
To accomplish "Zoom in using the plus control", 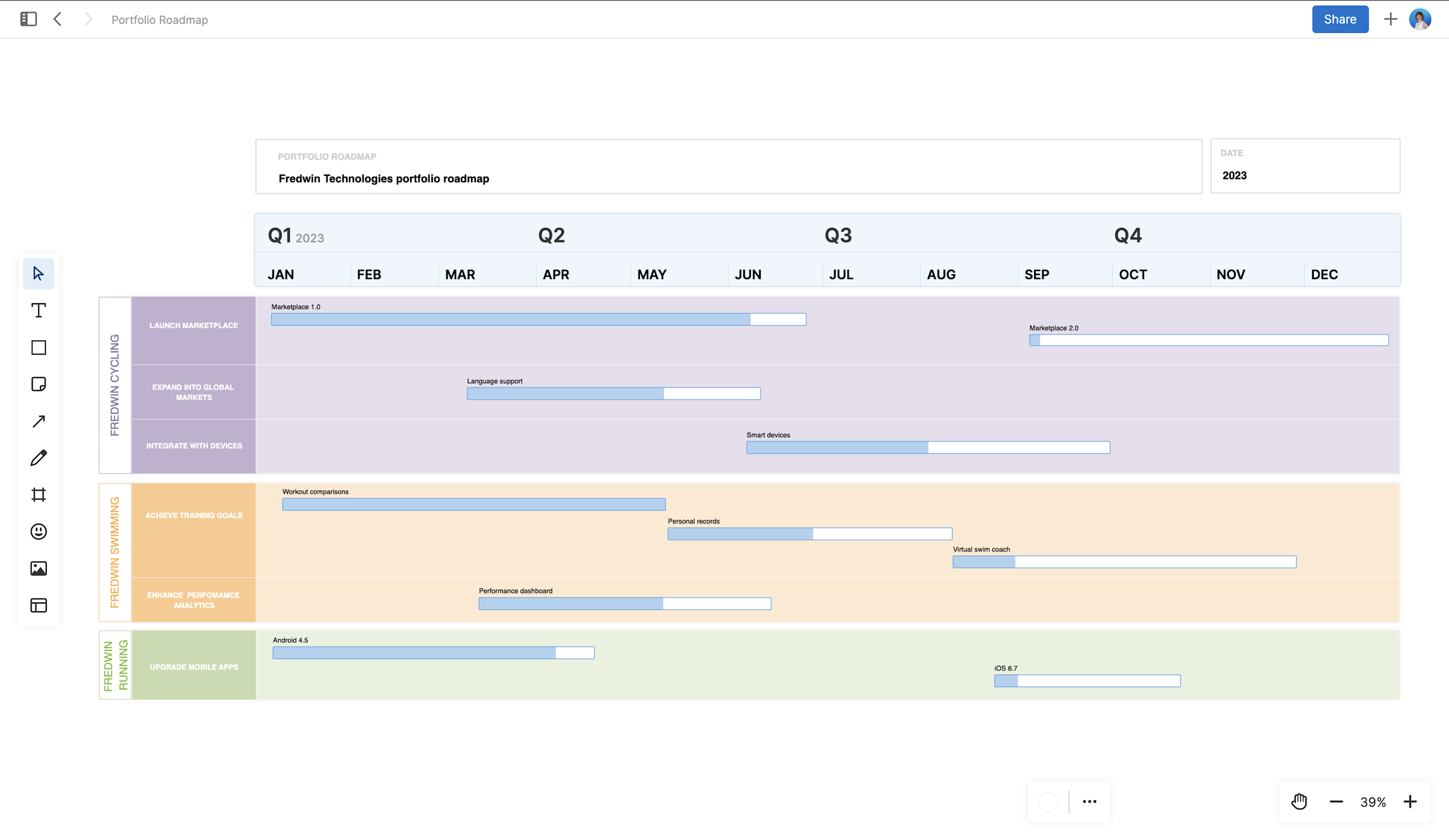I will click(1410, 801).
